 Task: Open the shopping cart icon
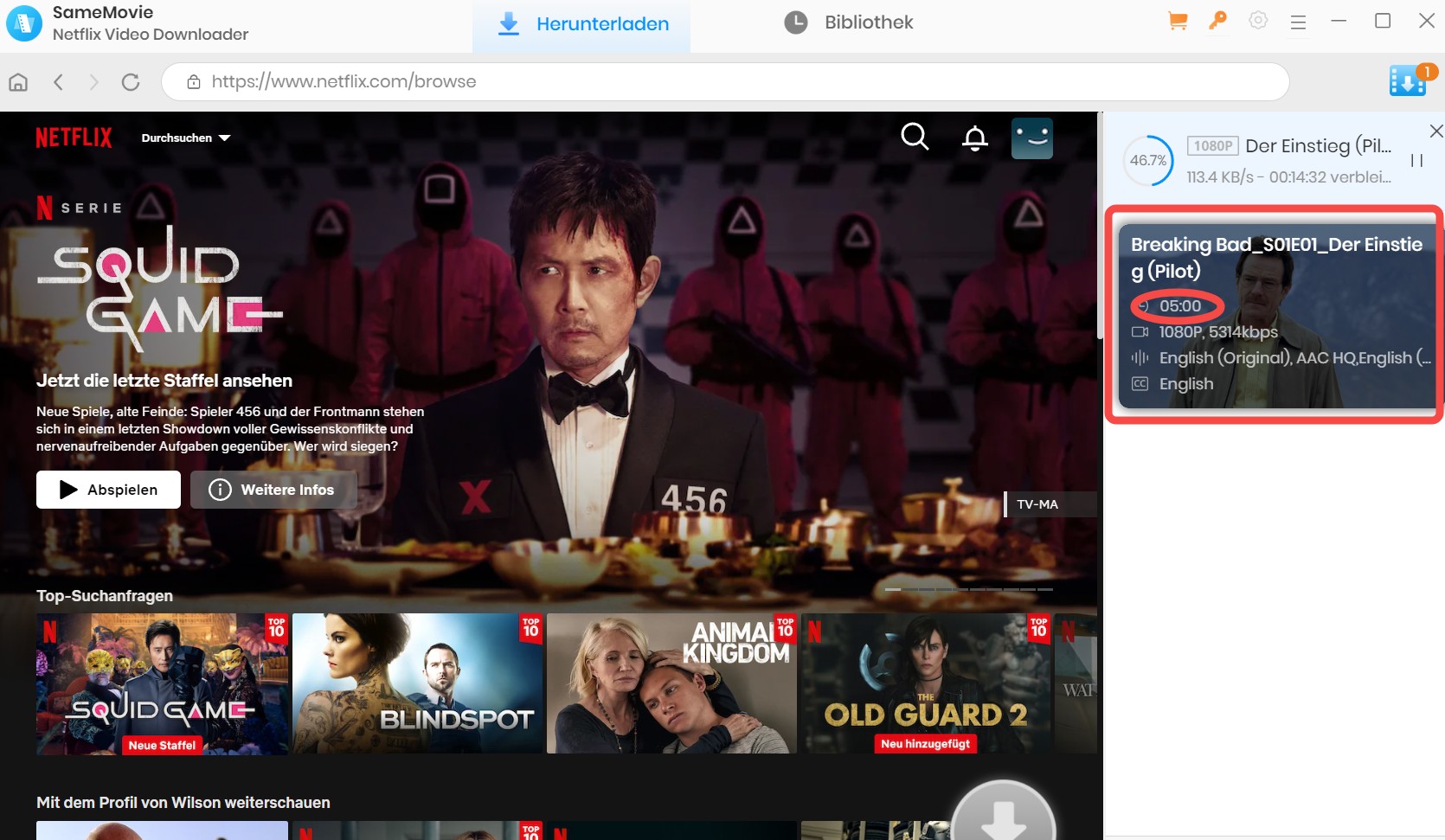pyautogui.click(x=1177, y=21)
